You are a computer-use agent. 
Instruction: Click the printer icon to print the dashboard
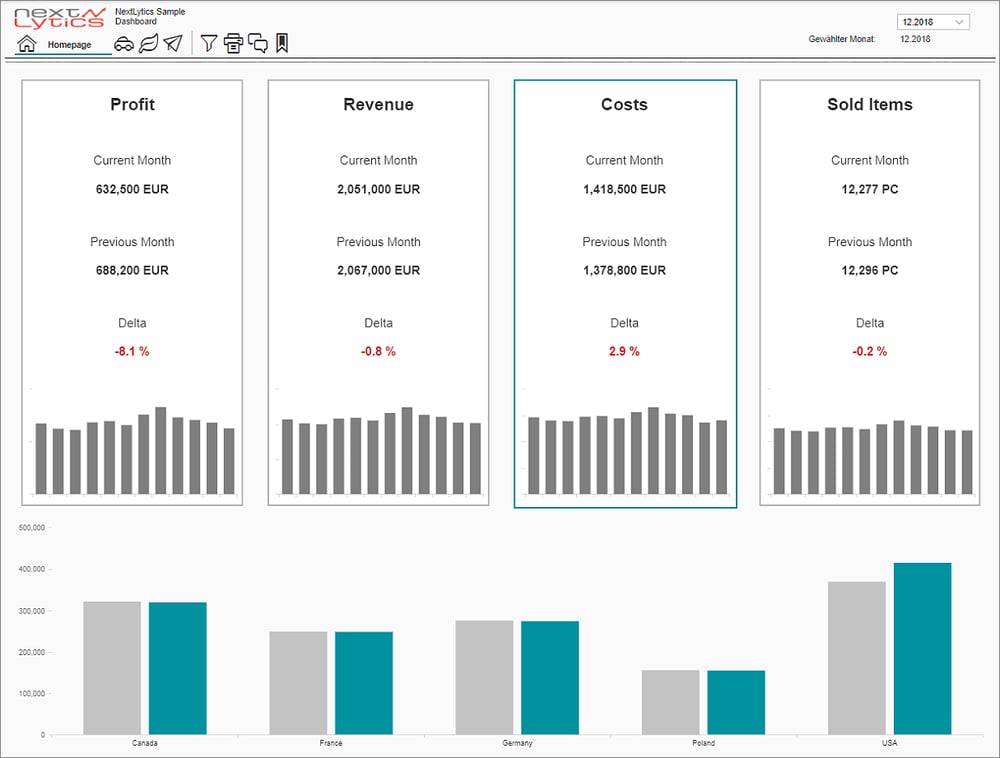232,43
